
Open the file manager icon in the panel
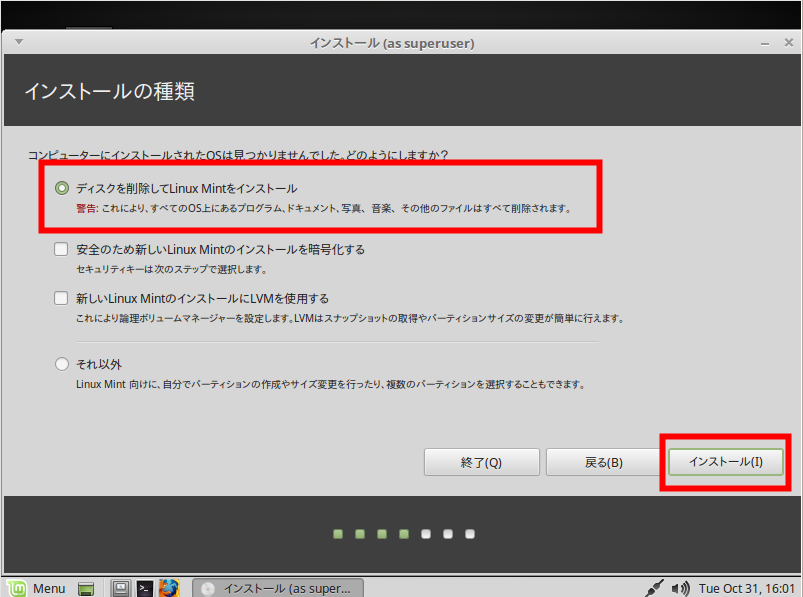tap(121, 589)
